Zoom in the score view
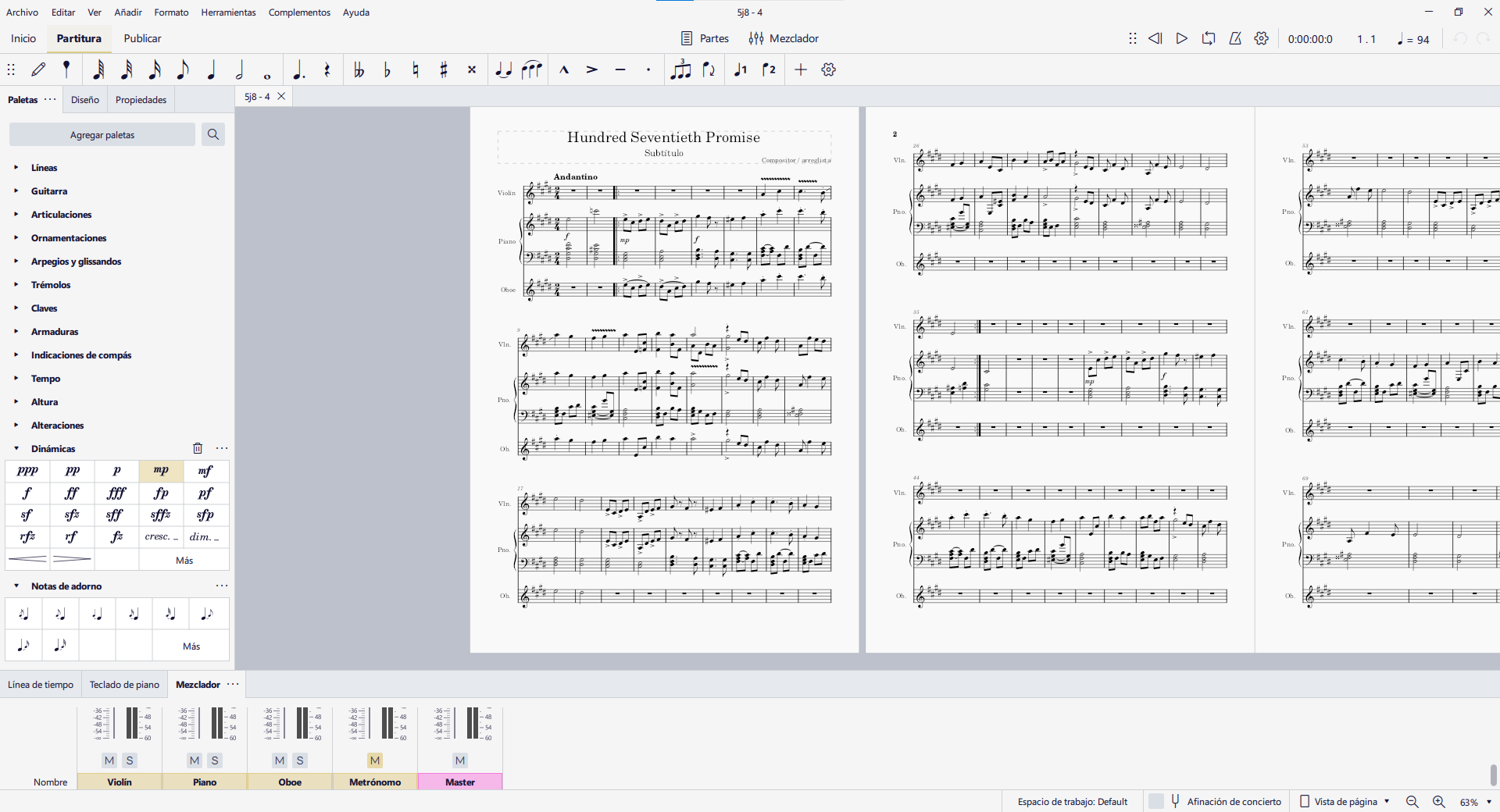The width and height of the screenshot is (1500, 812). (x=1438, y=802)
